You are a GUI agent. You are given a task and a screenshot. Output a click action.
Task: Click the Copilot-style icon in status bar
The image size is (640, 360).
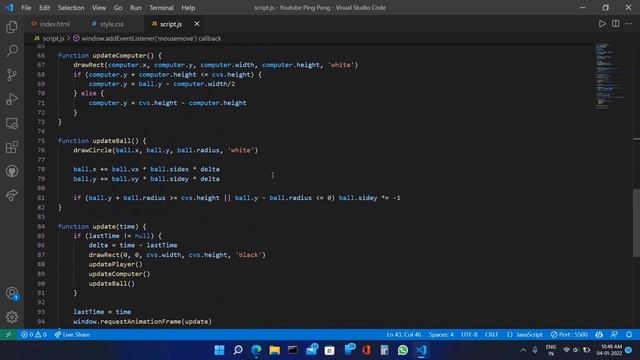(x=599, y=334)
